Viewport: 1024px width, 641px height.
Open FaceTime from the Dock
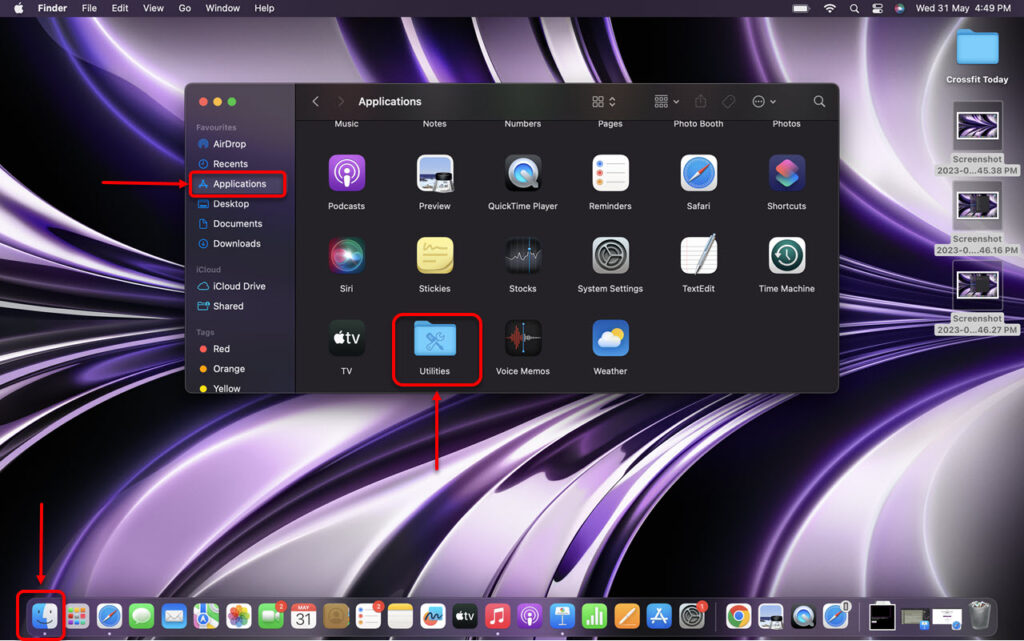coord(270,616)
